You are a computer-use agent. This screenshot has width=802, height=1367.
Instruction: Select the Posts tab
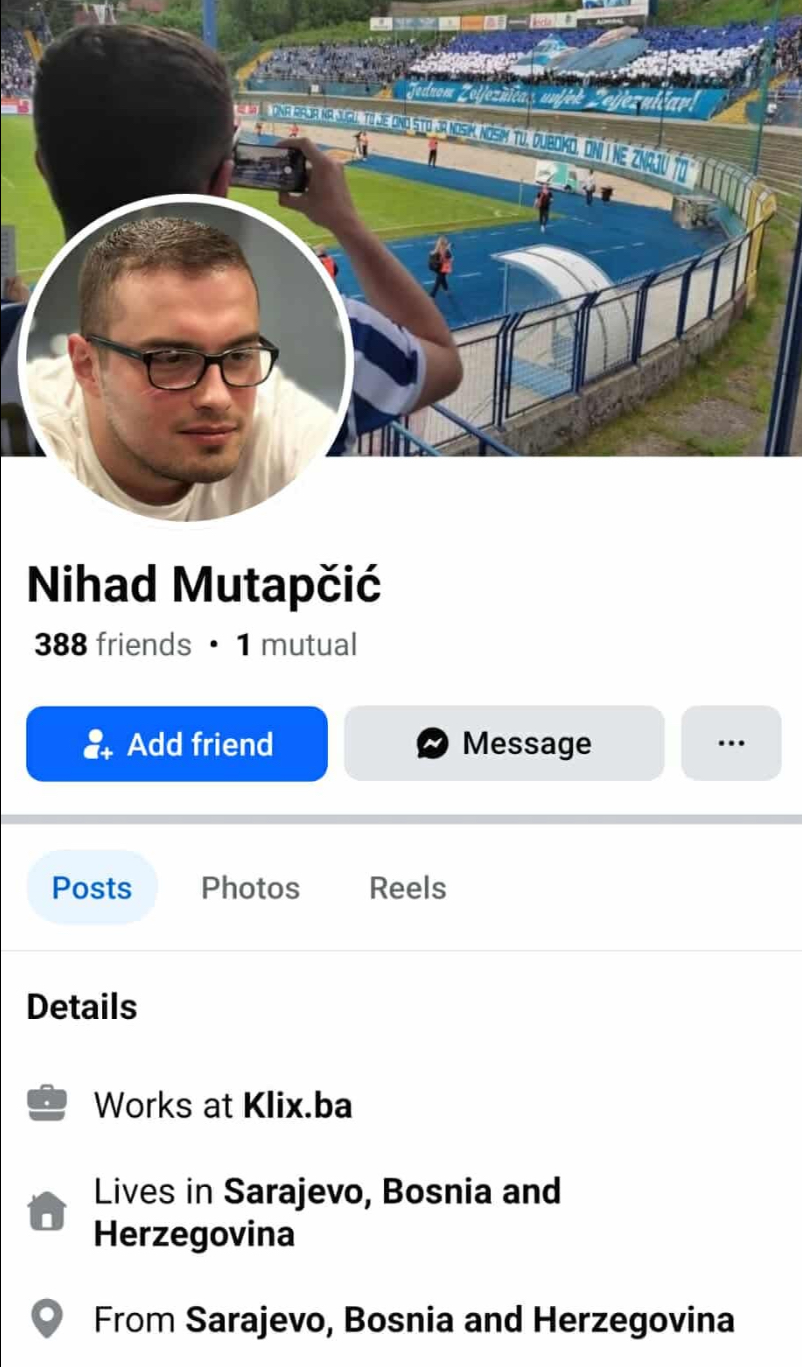tap(92, 888)
